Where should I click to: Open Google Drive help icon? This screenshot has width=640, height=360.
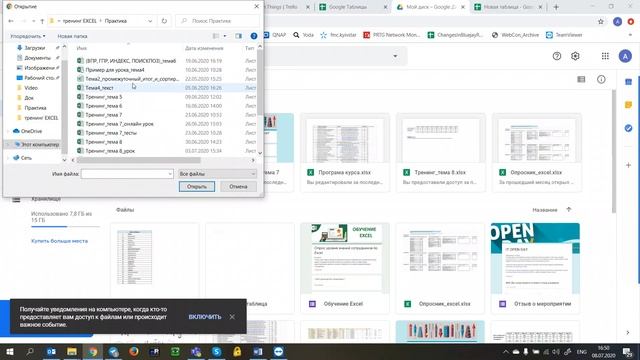557,56
